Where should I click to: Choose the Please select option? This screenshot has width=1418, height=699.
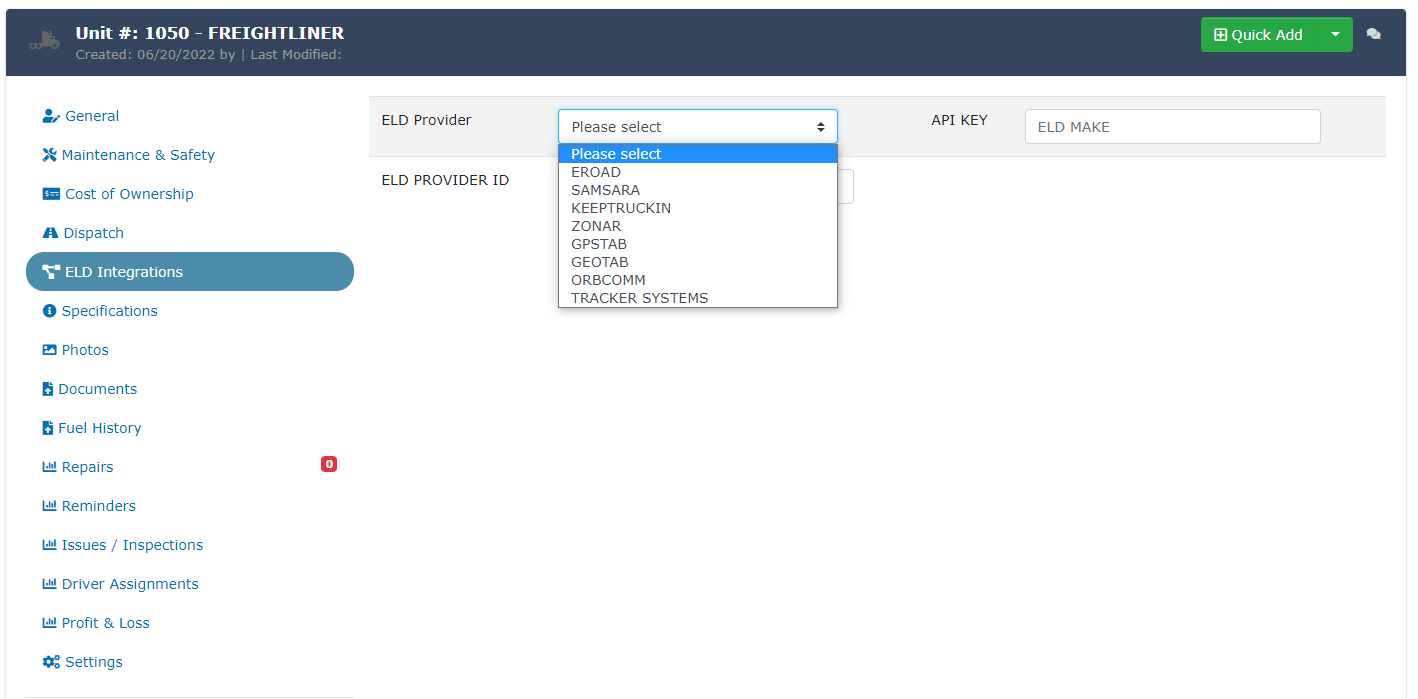(x=698, y=154)
